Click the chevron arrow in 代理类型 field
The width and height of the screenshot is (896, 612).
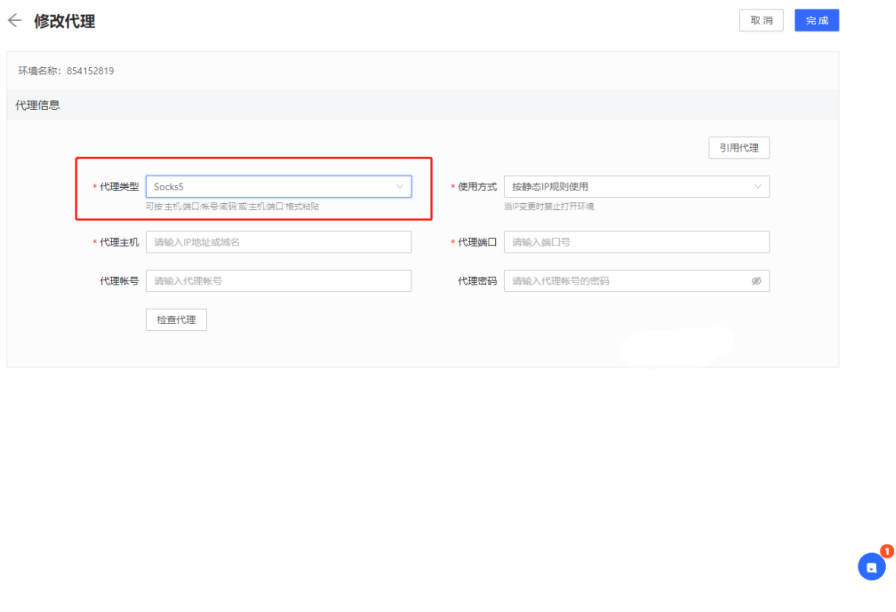tap(400, 186)
